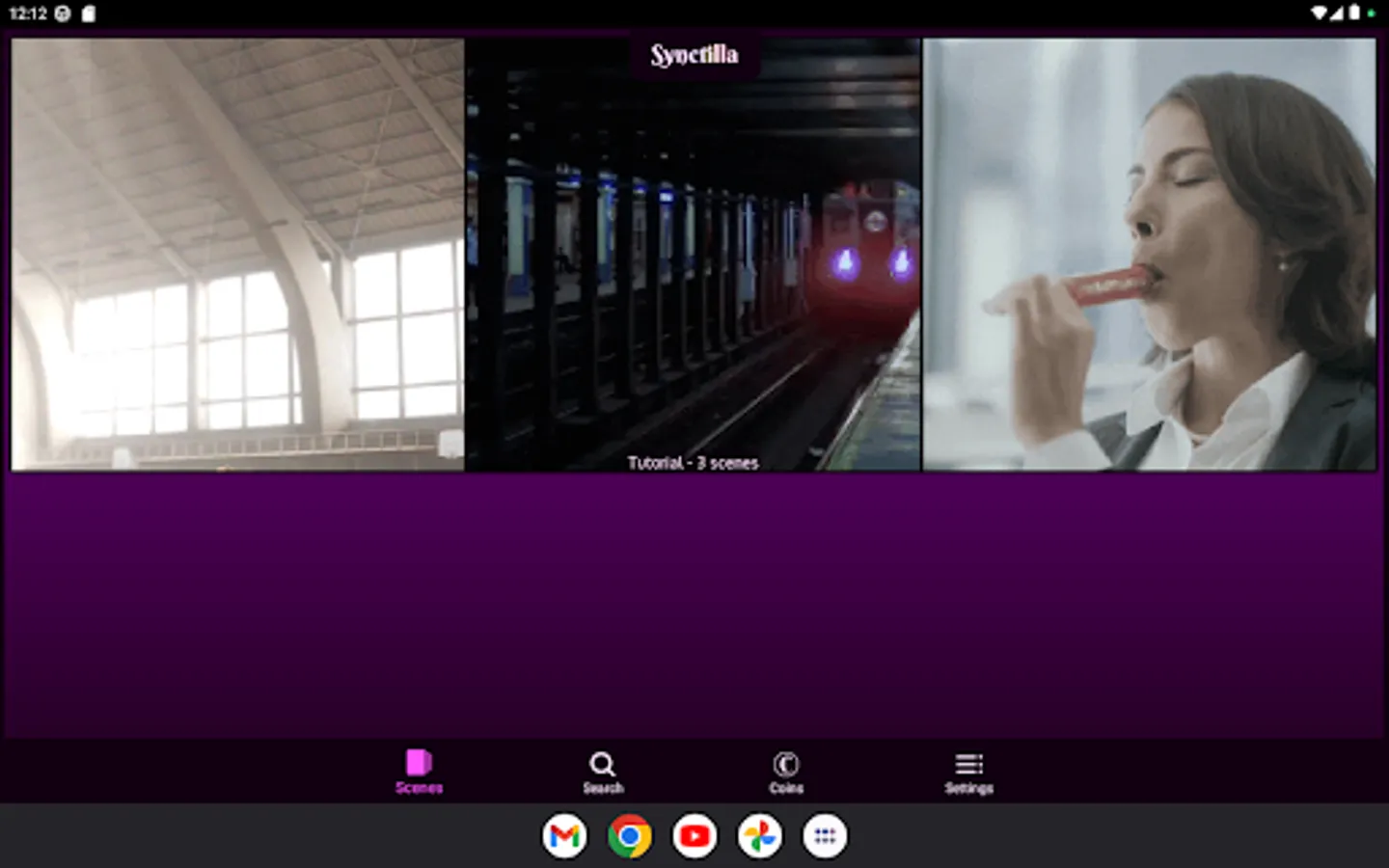Viewport: 1389px width, 868px height.
Task: Open the subway train scene thumbnail
Action: click(694, 255)
